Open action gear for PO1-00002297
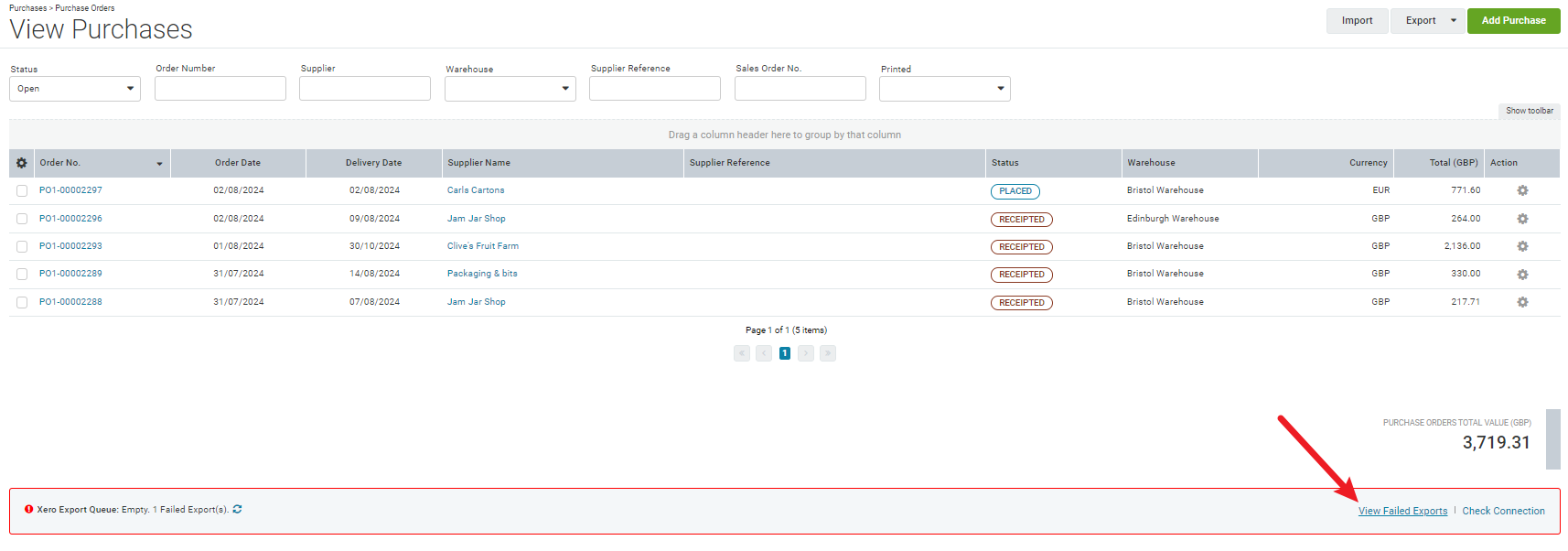1568x551 pixels. click(1522, 190)
